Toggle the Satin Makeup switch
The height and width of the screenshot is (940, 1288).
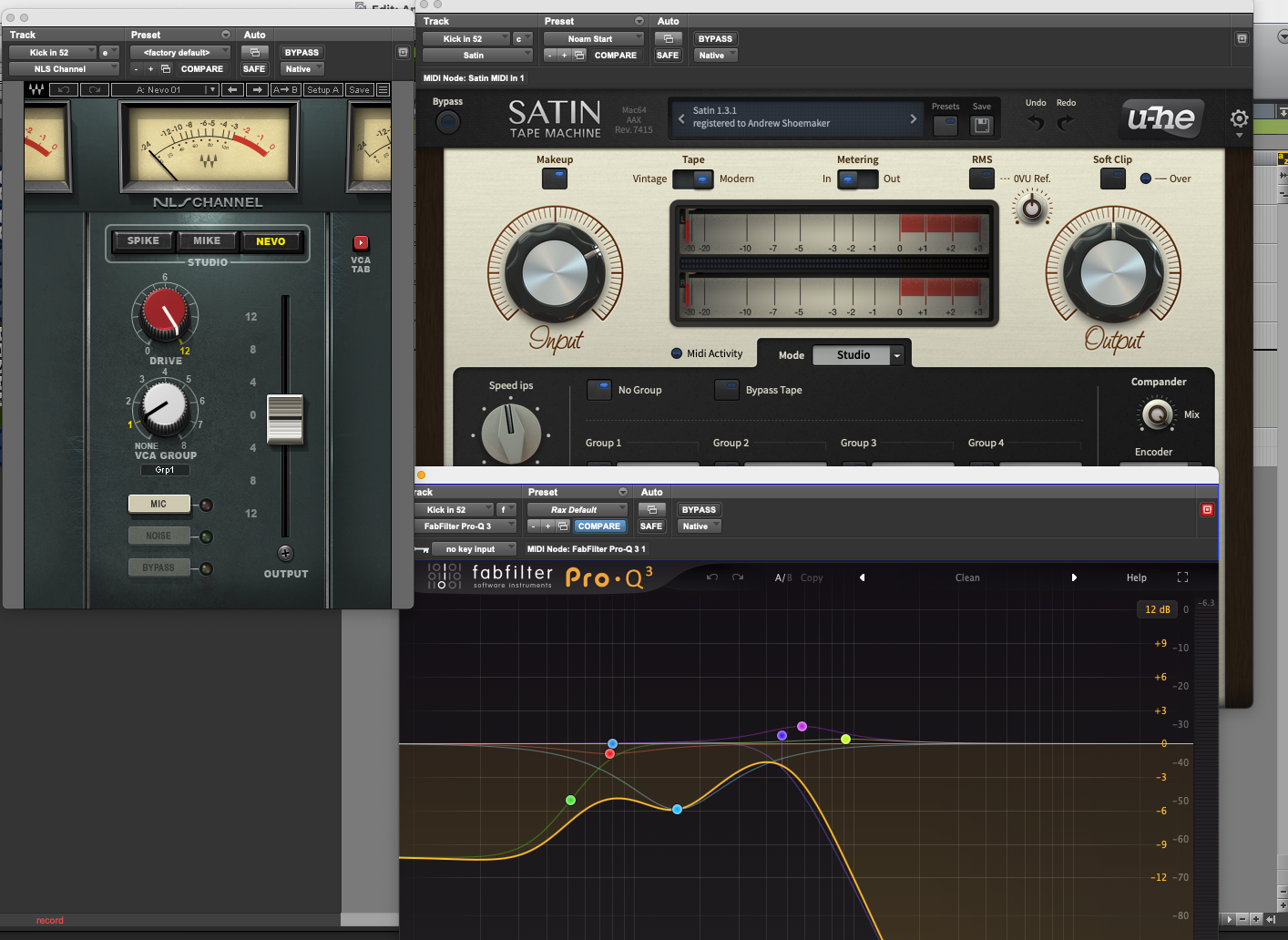point(555,179)
